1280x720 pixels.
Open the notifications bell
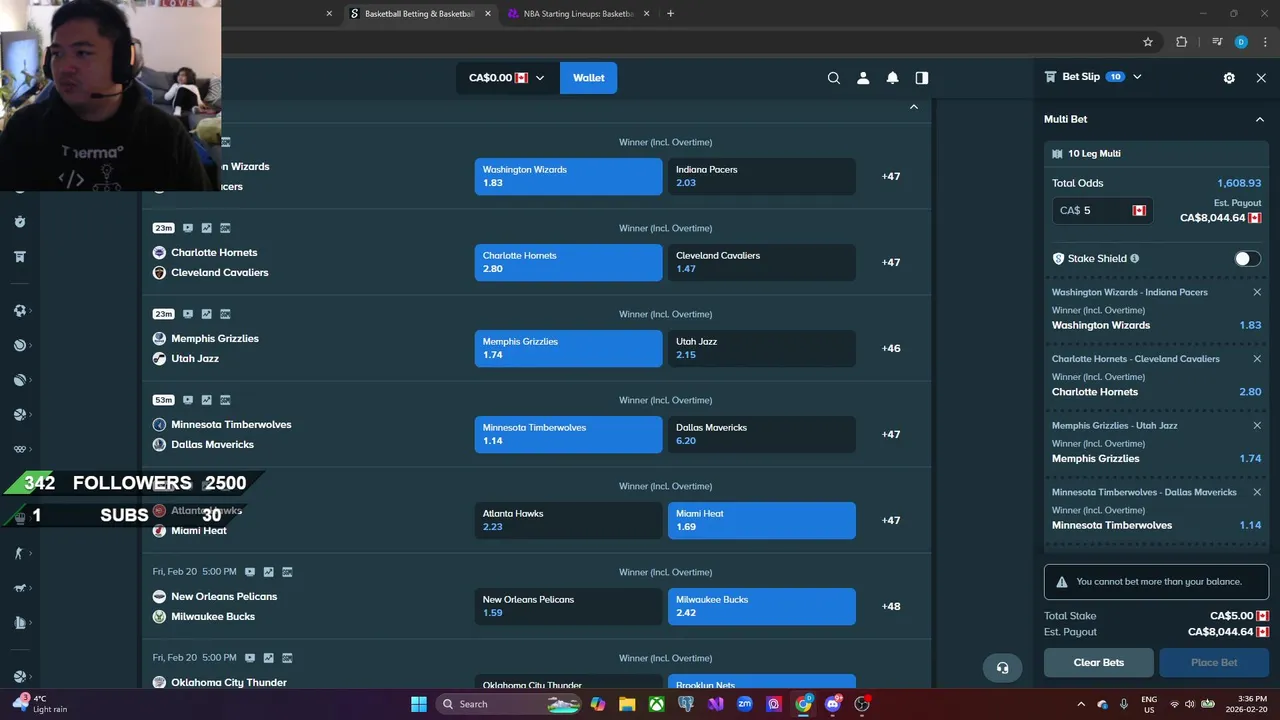click(x=892, y=78)
